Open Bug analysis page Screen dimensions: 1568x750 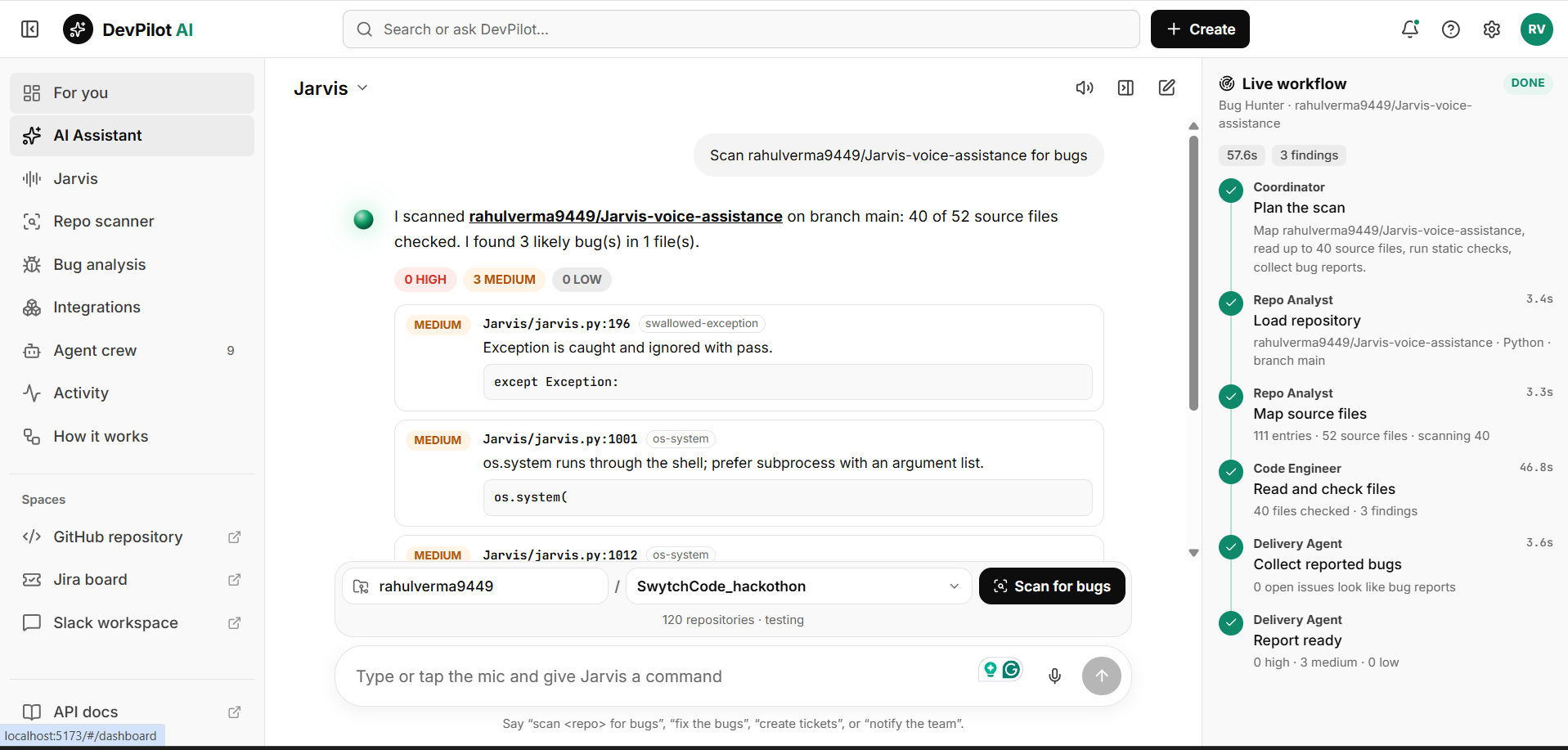pos(132,265)
